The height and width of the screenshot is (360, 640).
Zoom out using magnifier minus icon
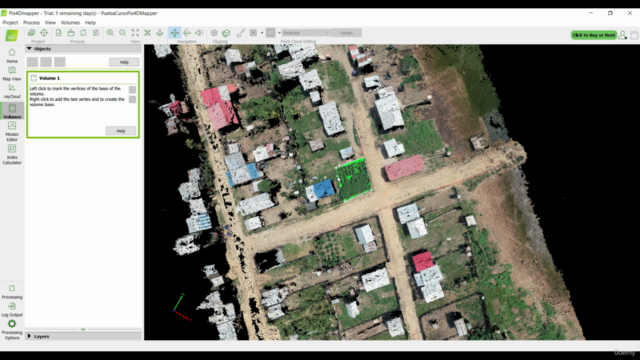(x=122, y=33)
